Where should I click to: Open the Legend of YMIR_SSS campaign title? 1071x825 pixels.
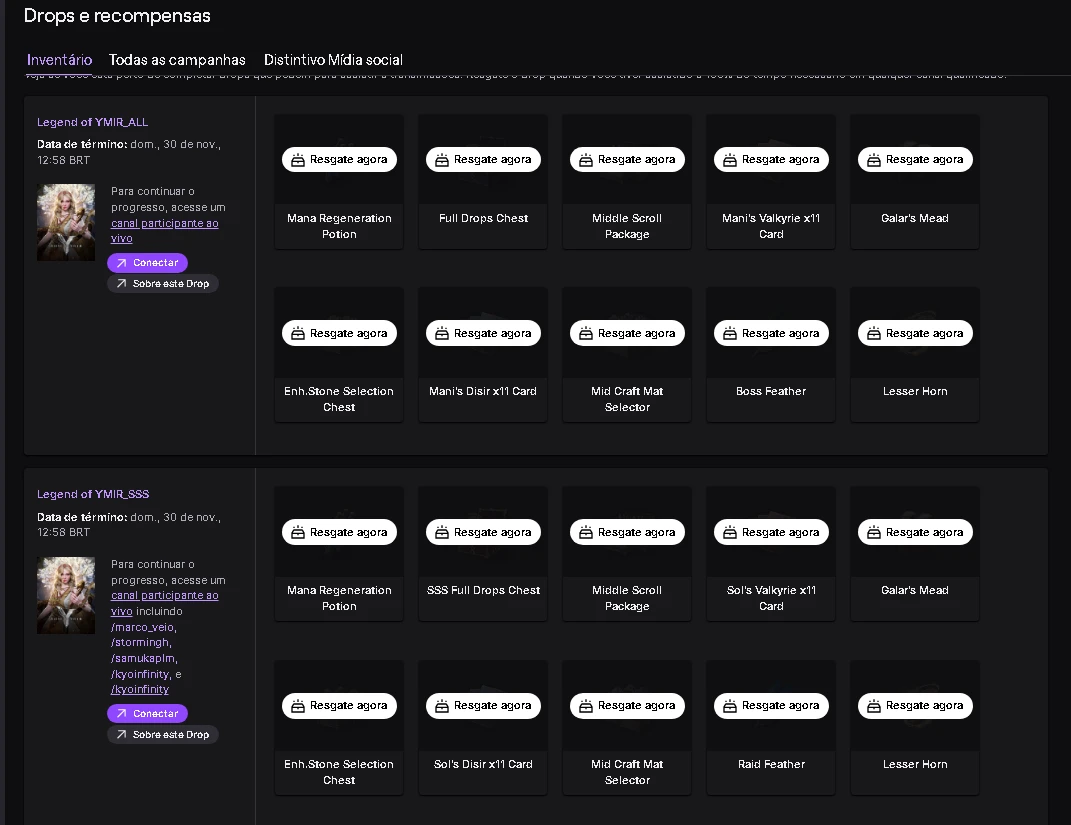click(x=93, y=494)
